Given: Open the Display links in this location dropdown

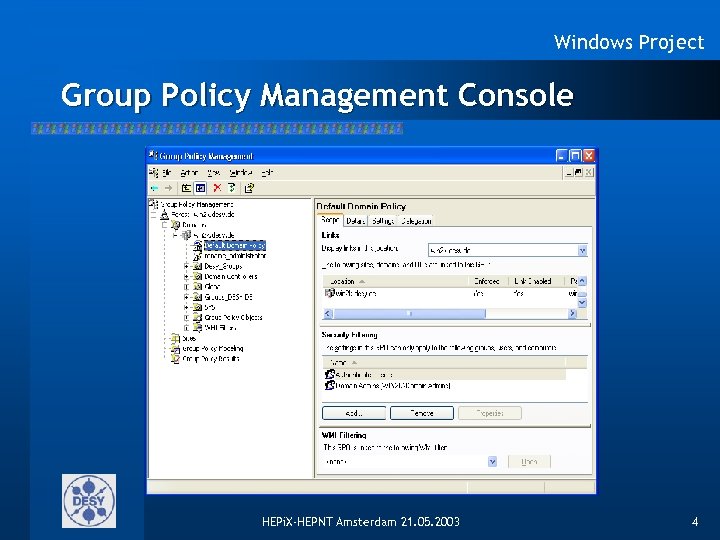Looking at the screenshot, I should tap(582, 250).
